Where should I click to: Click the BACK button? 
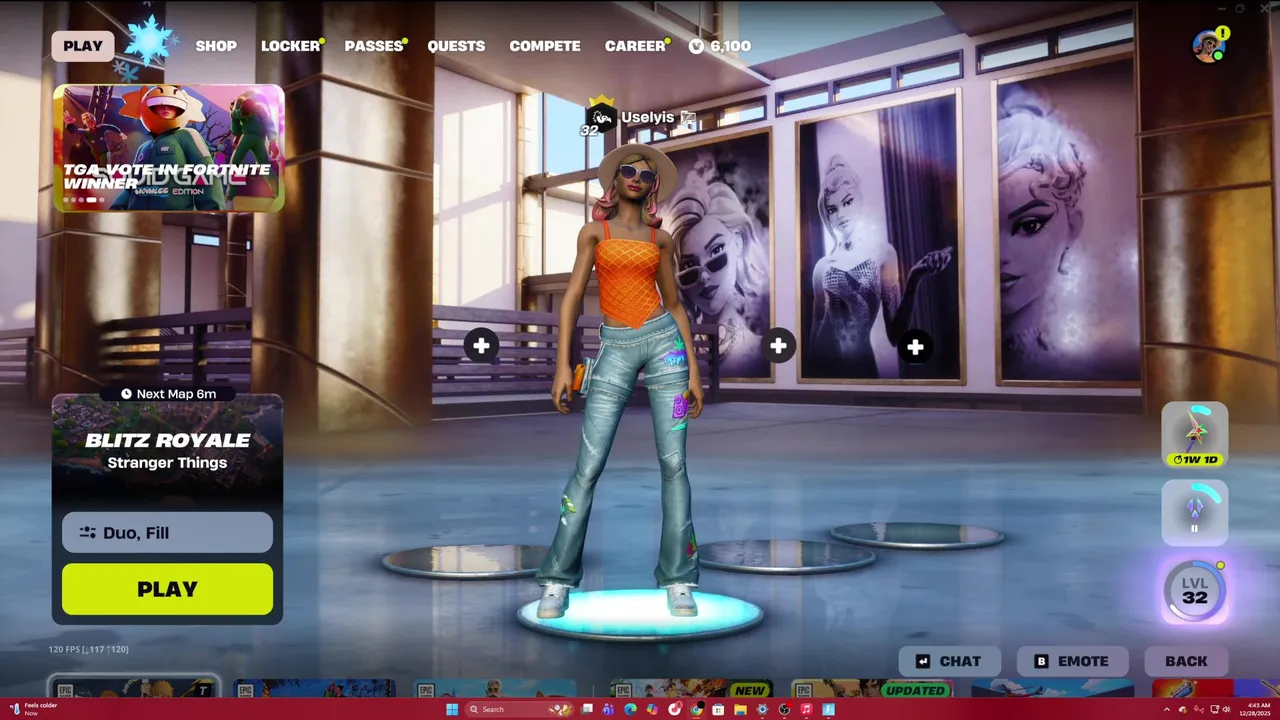1186,661
